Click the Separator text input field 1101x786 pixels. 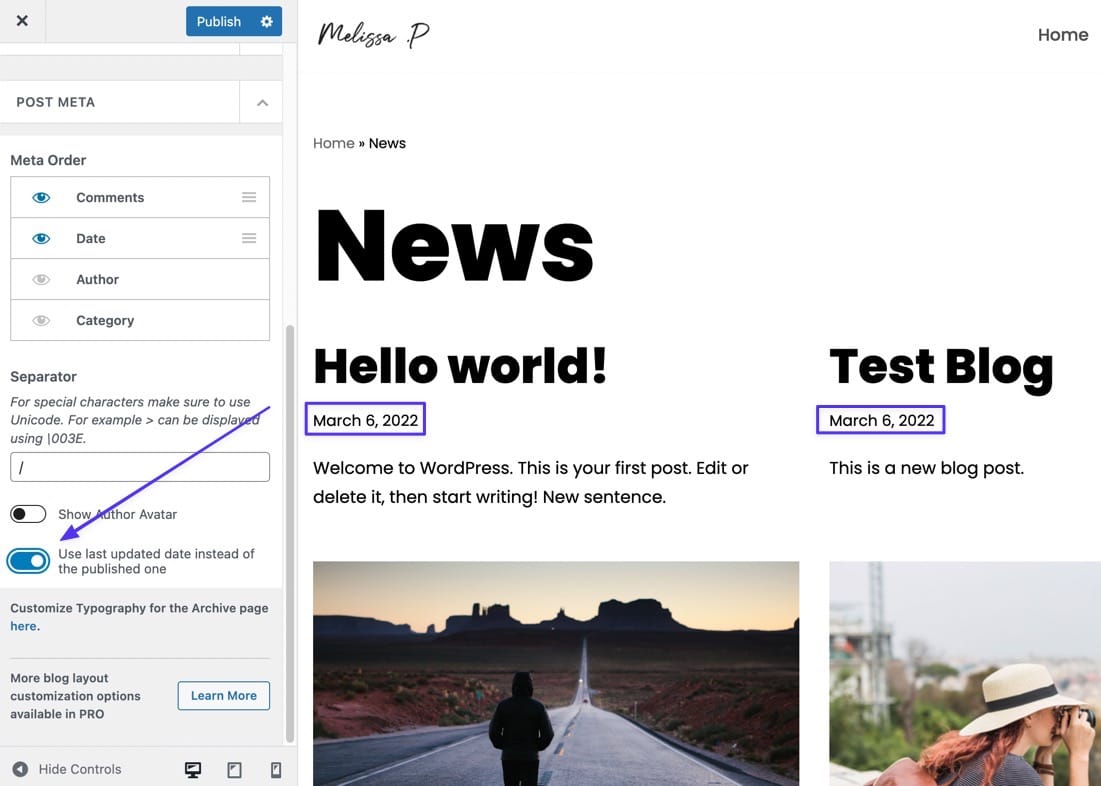click(140, 467)
